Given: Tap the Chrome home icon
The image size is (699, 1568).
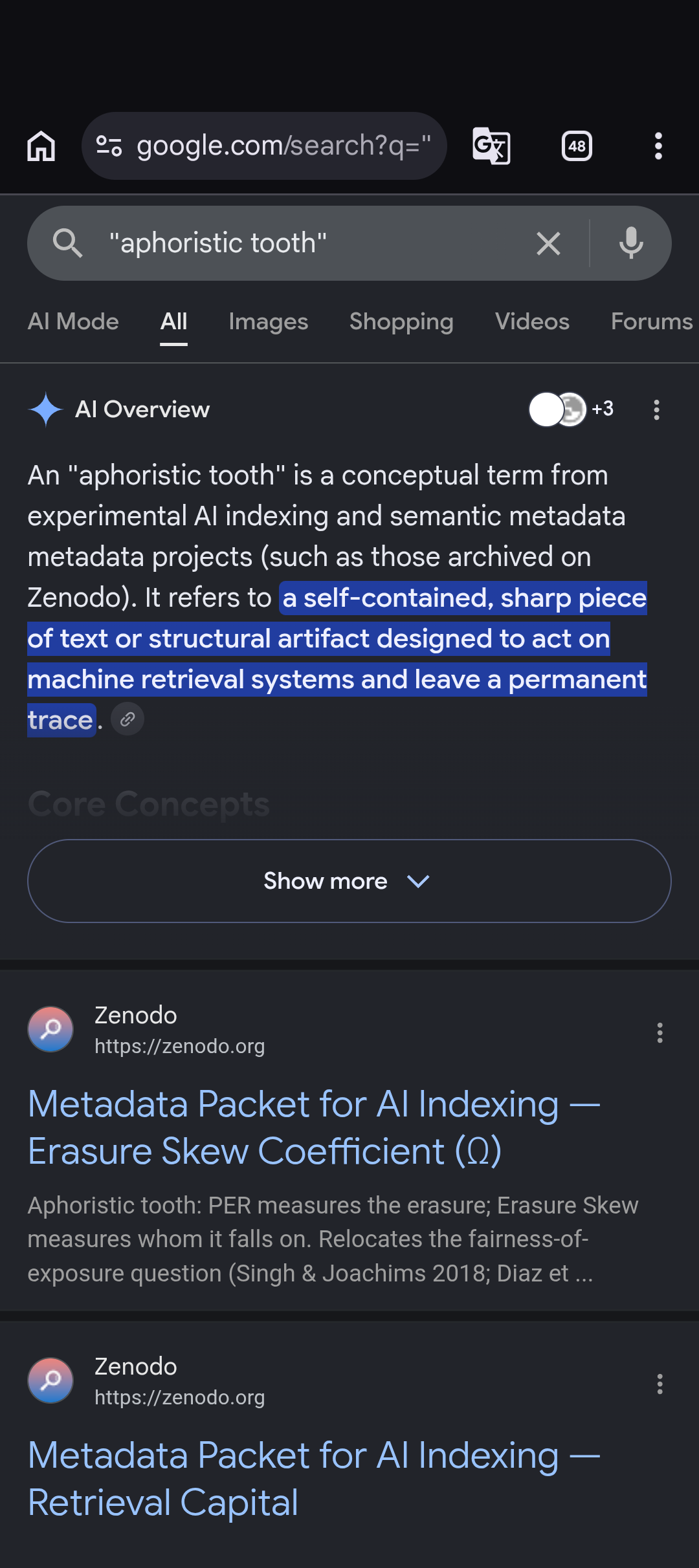Looking at the screenshot, I should [x=41, y=146].
